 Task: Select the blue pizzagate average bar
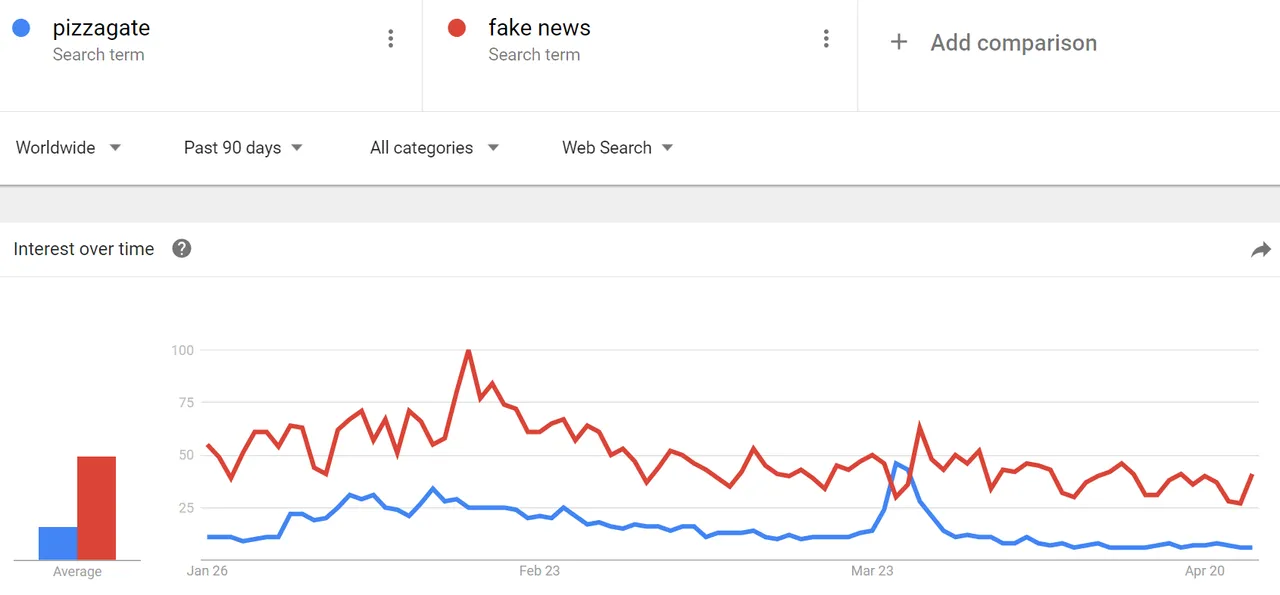[58, 543]
